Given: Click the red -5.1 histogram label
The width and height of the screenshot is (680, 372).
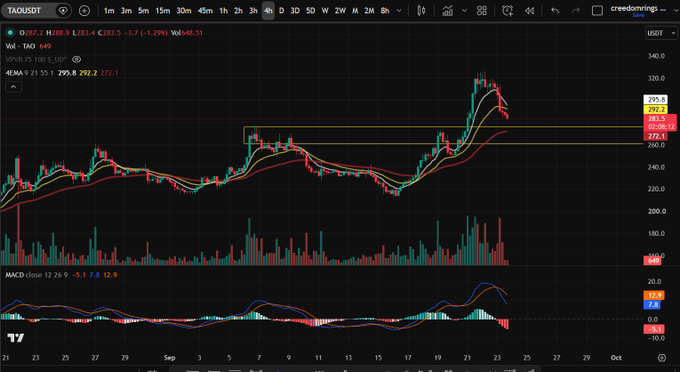Looking at the screenshot, I should (x=654, y=329).
